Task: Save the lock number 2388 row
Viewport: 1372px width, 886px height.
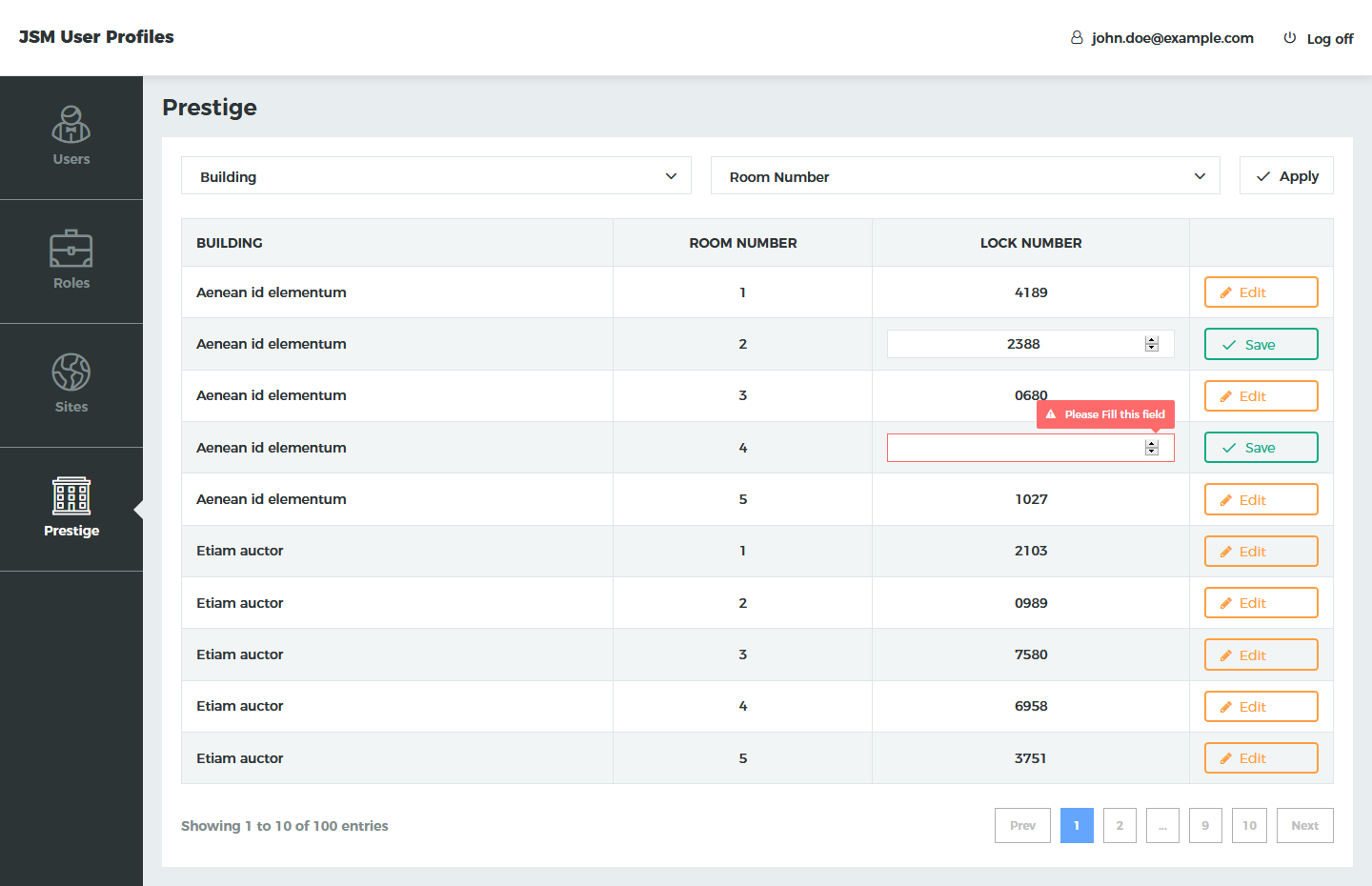Action: tap(1261, 345)
